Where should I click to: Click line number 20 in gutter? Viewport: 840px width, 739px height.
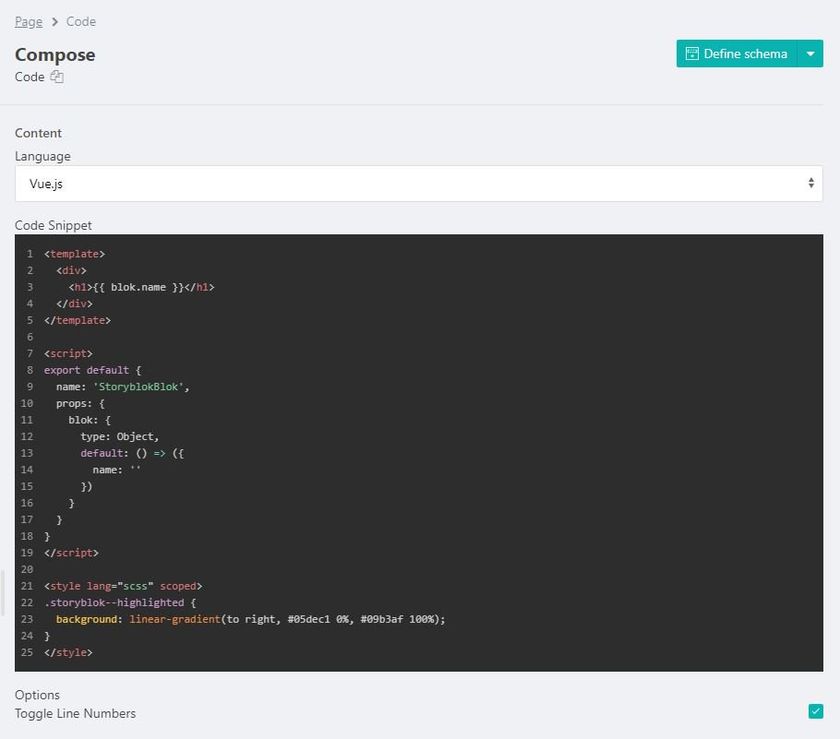coord(27,570)
